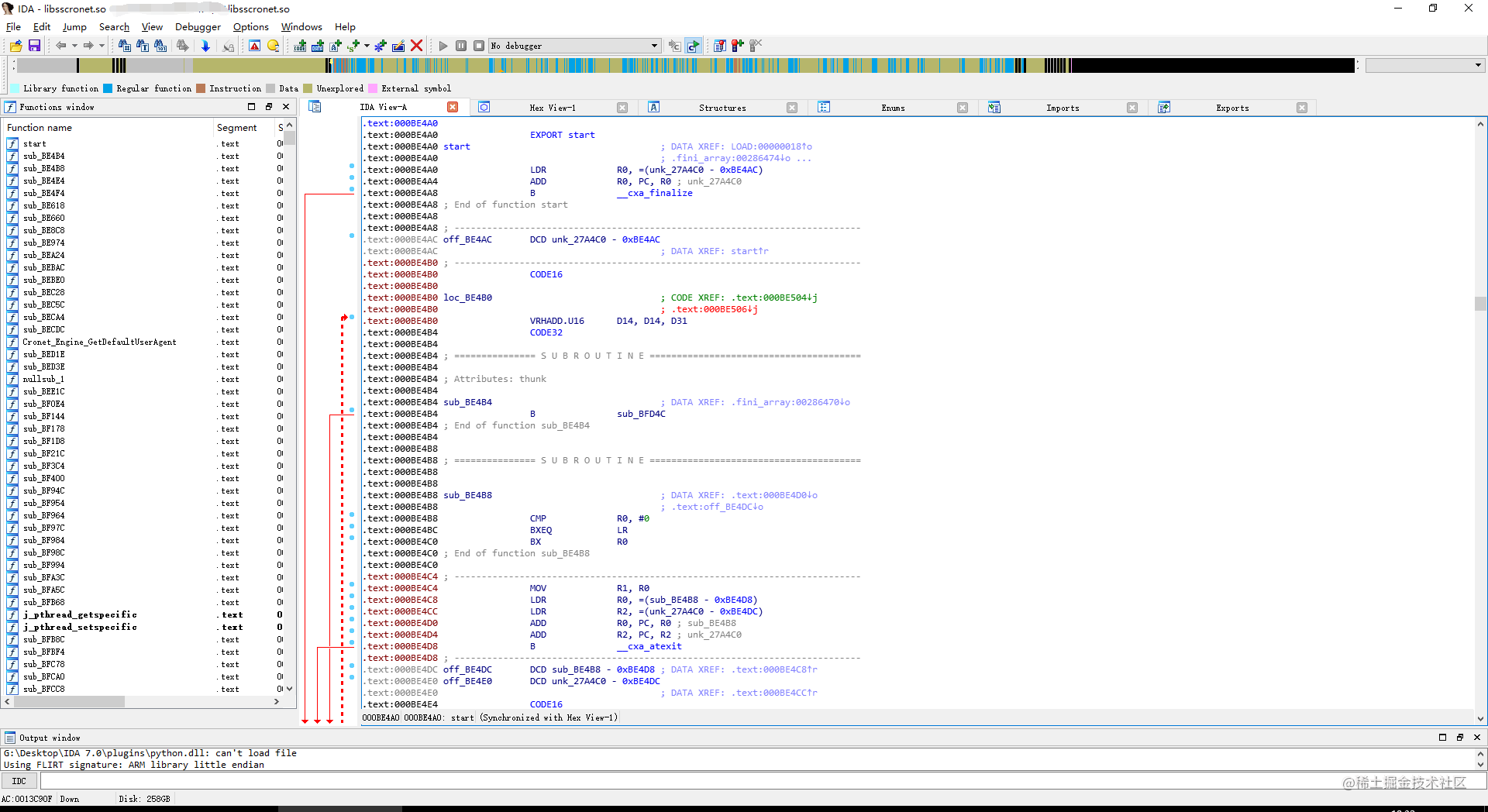Click the red warning triangle icon

tap(254, 46)
